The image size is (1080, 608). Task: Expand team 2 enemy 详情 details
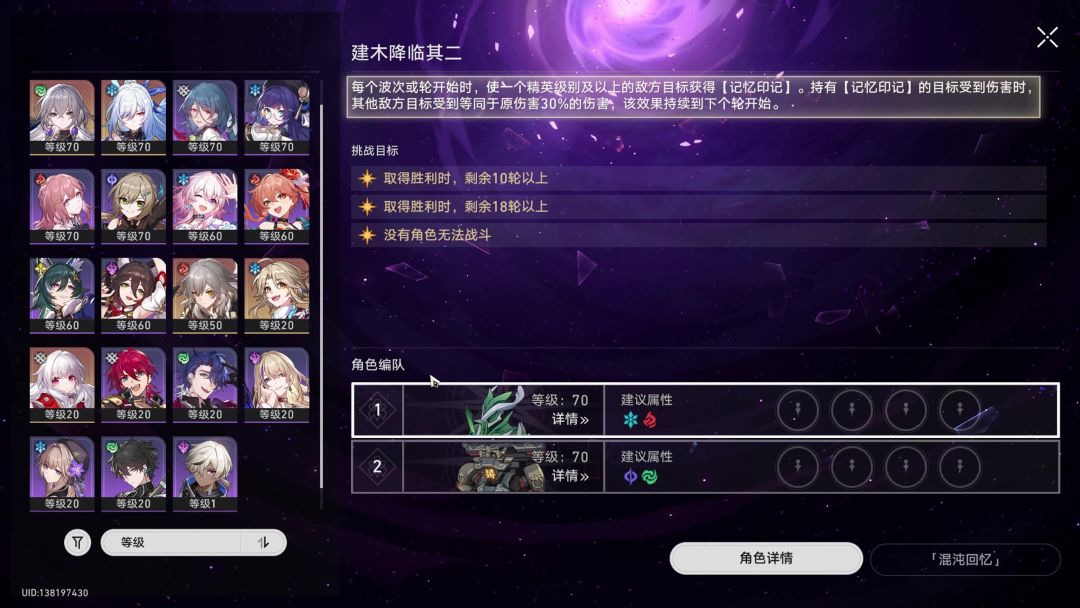tap(570, 476)
